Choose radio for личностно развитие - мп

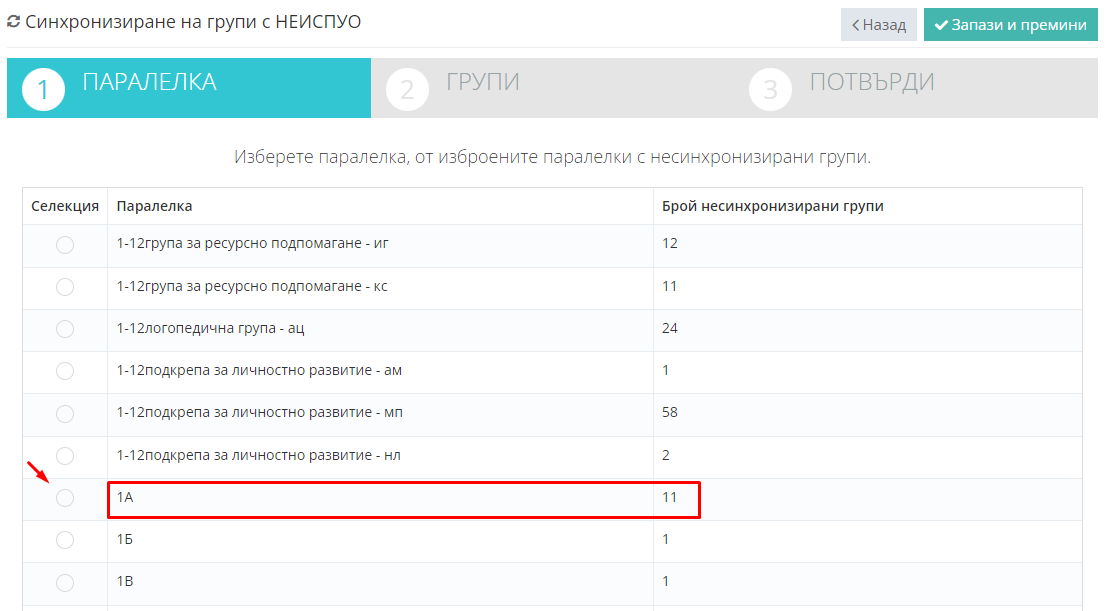(65, 413)
